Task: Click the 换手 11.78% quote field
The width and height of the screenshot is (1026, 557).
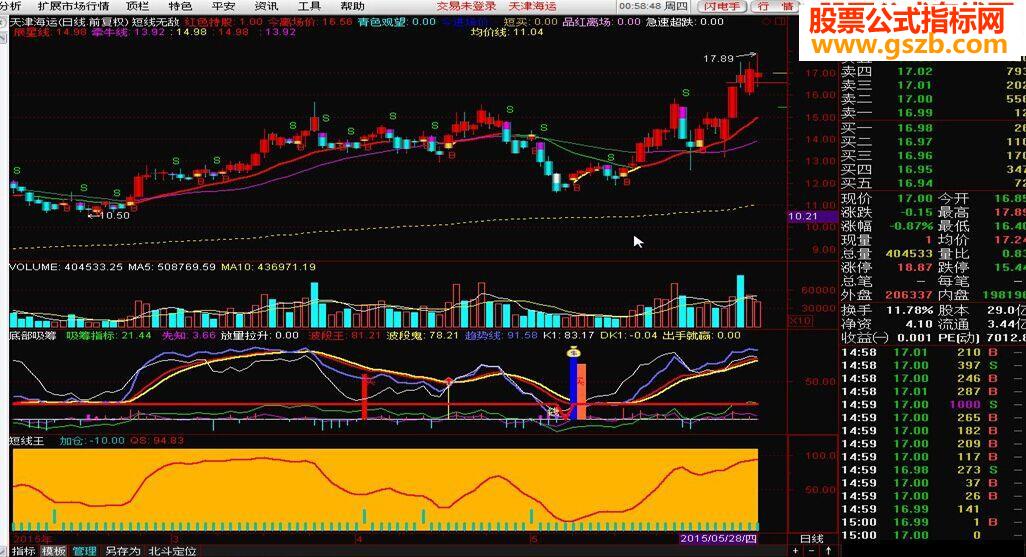Action: point(887,310)
